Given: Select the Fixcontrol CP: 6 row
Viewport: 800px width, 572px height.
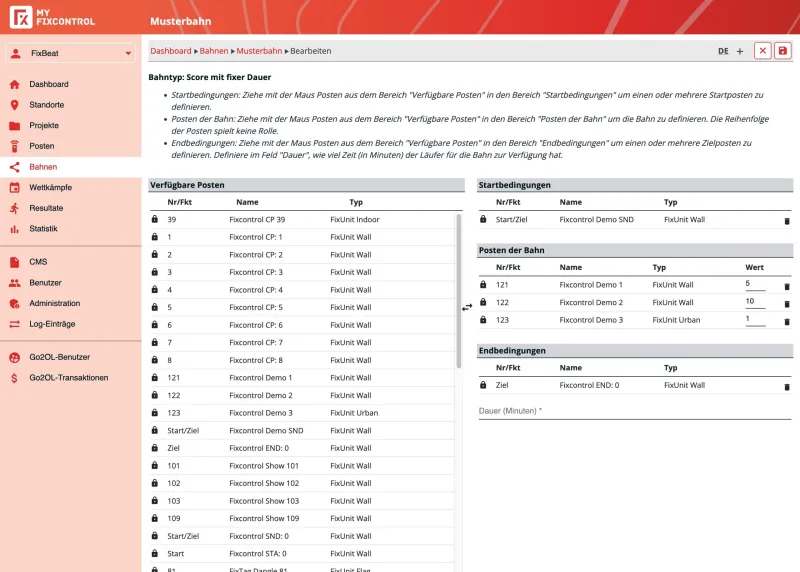Looking at the screenshot, I should 302,325.
